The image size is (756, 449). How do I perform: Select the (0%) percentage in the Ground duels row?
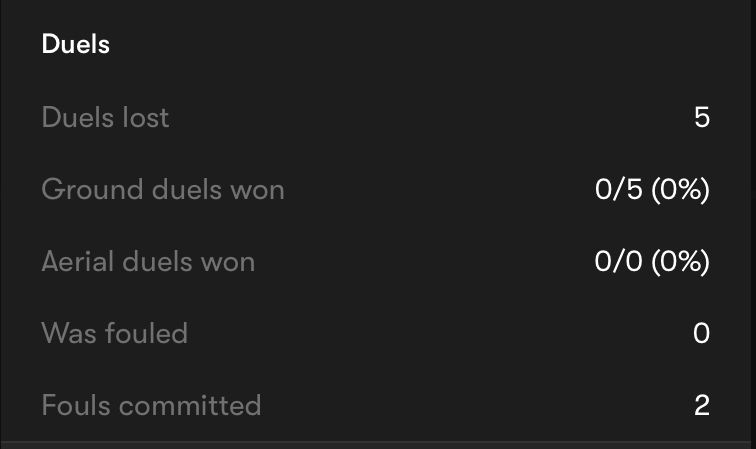[x=680, y=189]
